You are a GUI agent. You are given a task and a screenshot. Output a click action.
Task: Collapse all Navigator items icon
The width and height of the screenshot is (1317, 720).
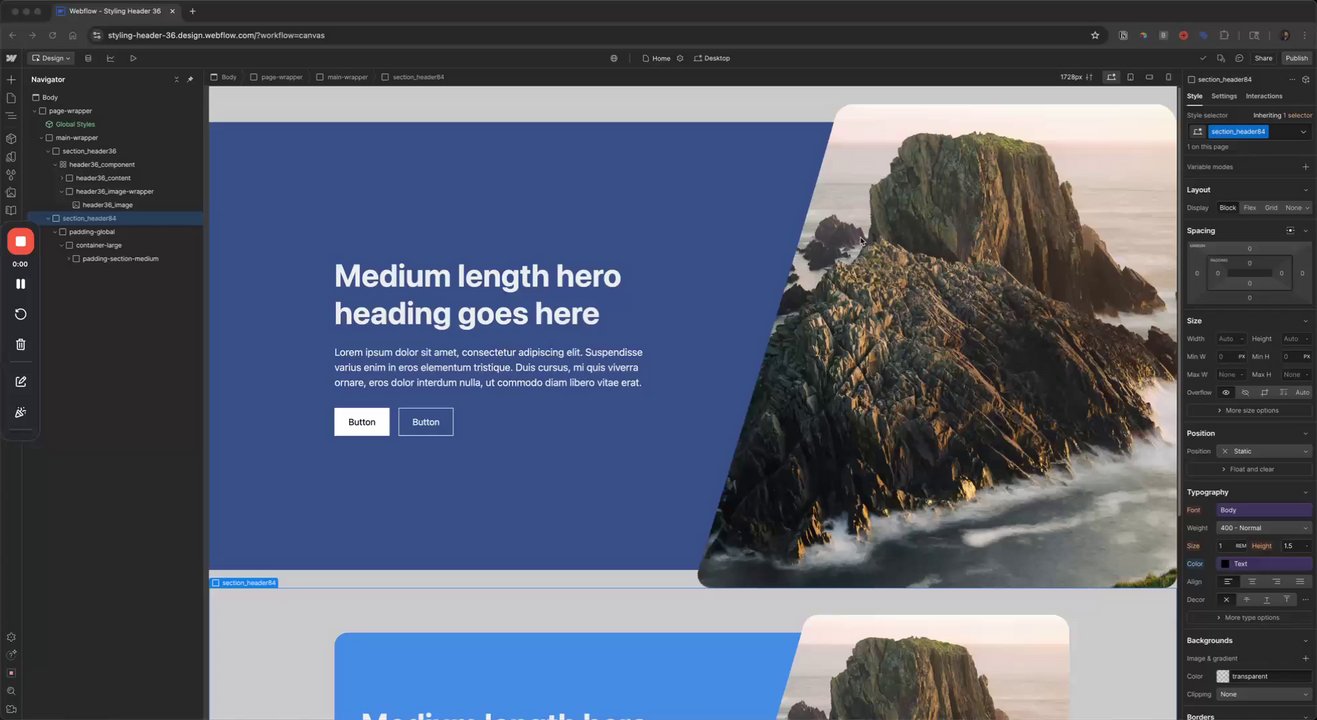click(177, 79)
